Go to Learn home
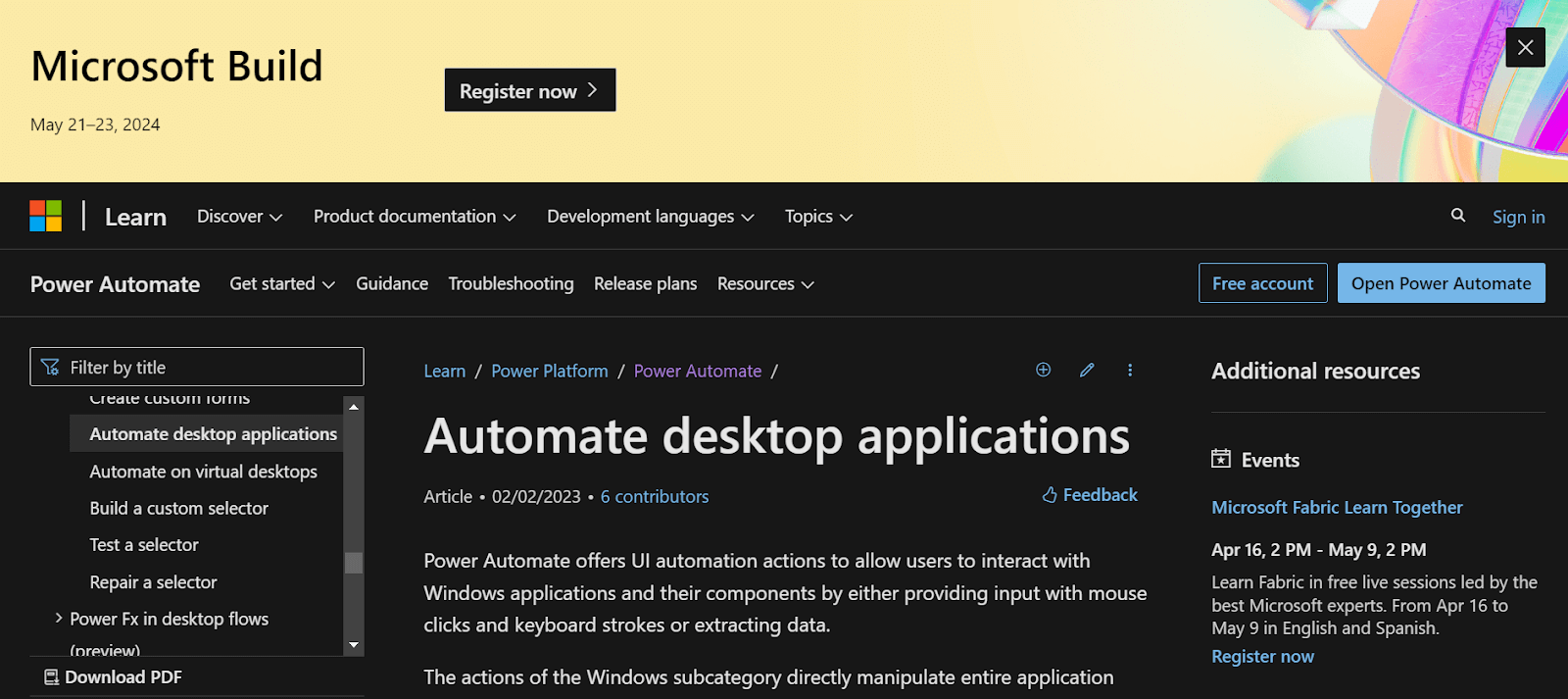This screenshot has height=699, width=1568. click(x=135, y=217)
